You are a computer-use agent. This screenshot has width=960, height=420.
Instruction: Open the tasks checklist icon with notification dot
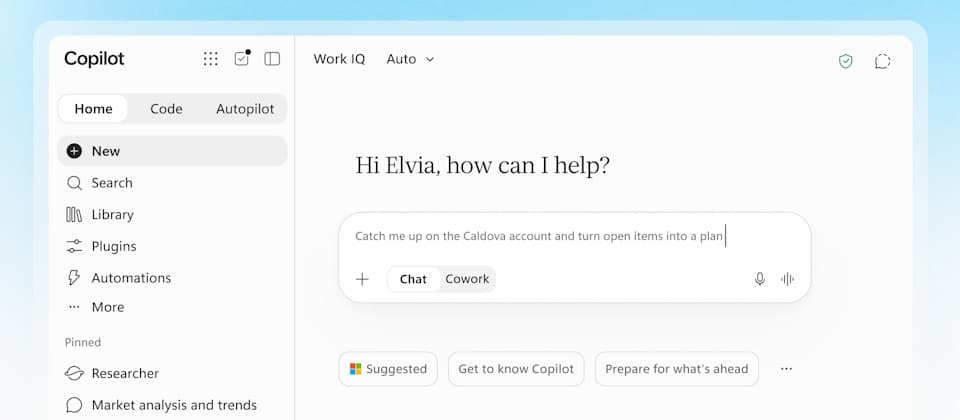click(242, 58)
